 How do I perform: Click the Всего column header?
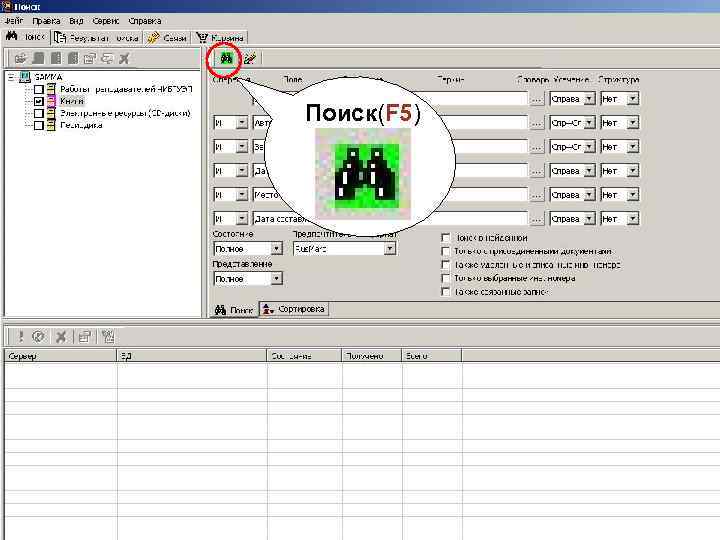pyautogui.click(x=432, y=356)
